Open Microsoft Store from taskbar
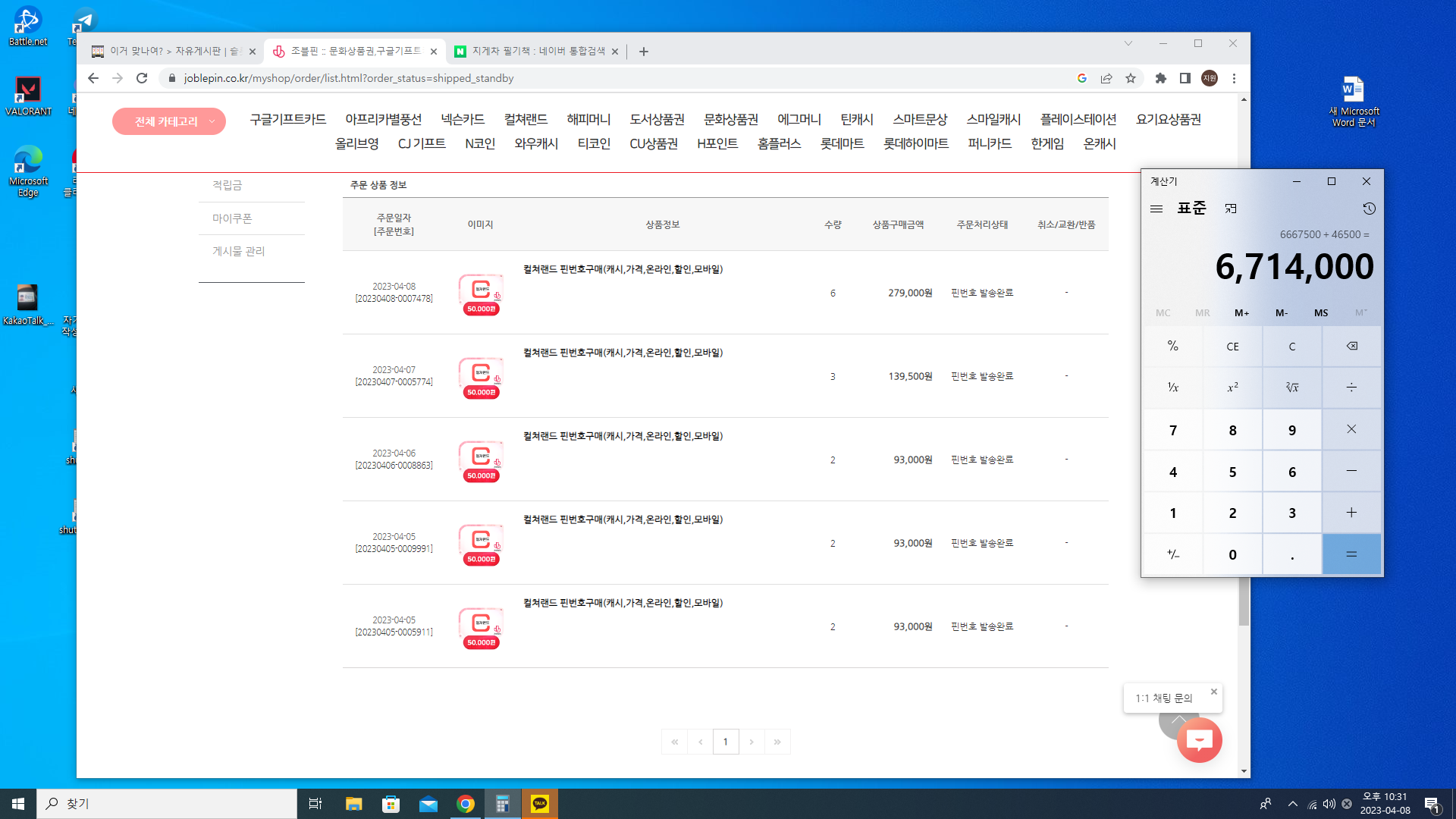Screen dimensions: 1456x819 (391, 804)
